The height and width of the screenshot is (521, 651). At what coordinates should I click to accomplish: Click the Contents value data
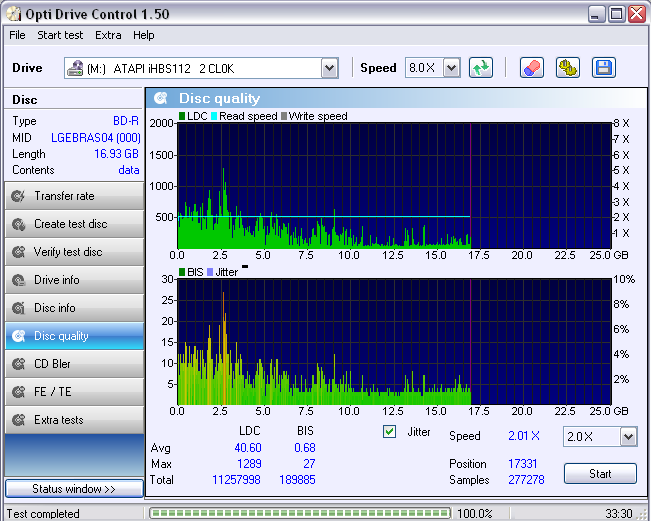coord(129,170)
